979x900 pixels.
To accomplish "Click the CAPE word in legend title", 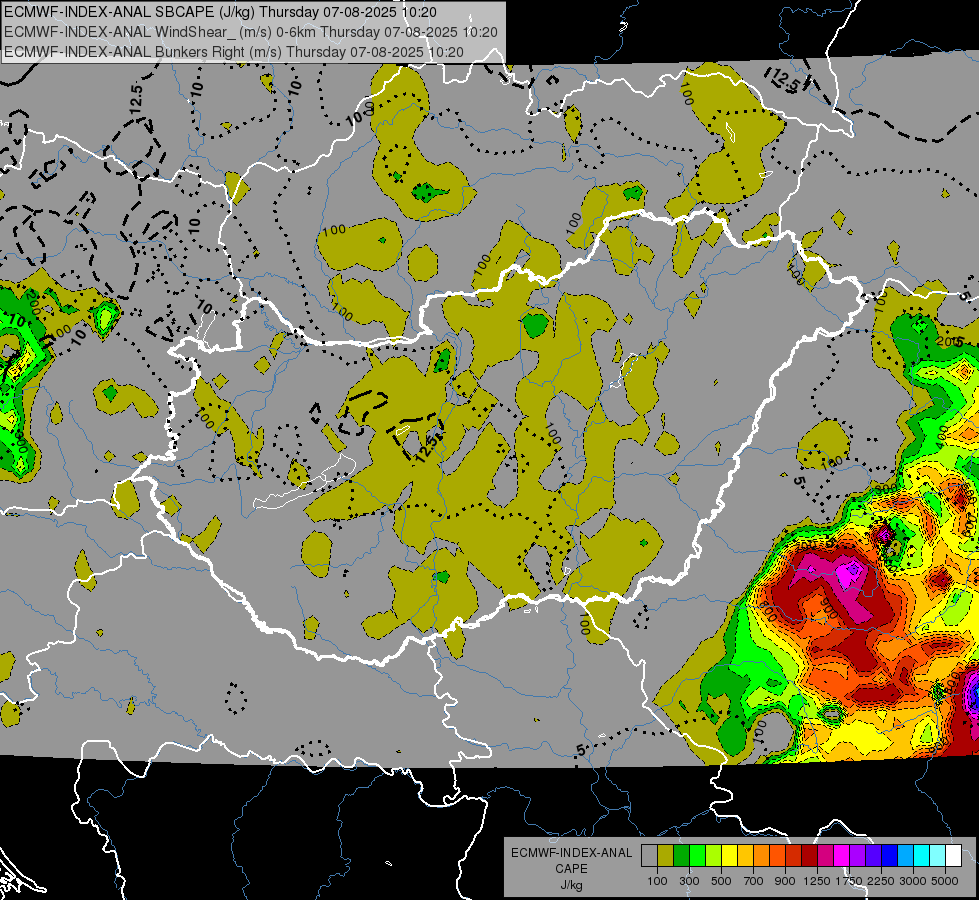I will pyautogui.click(x=571, y=869).
